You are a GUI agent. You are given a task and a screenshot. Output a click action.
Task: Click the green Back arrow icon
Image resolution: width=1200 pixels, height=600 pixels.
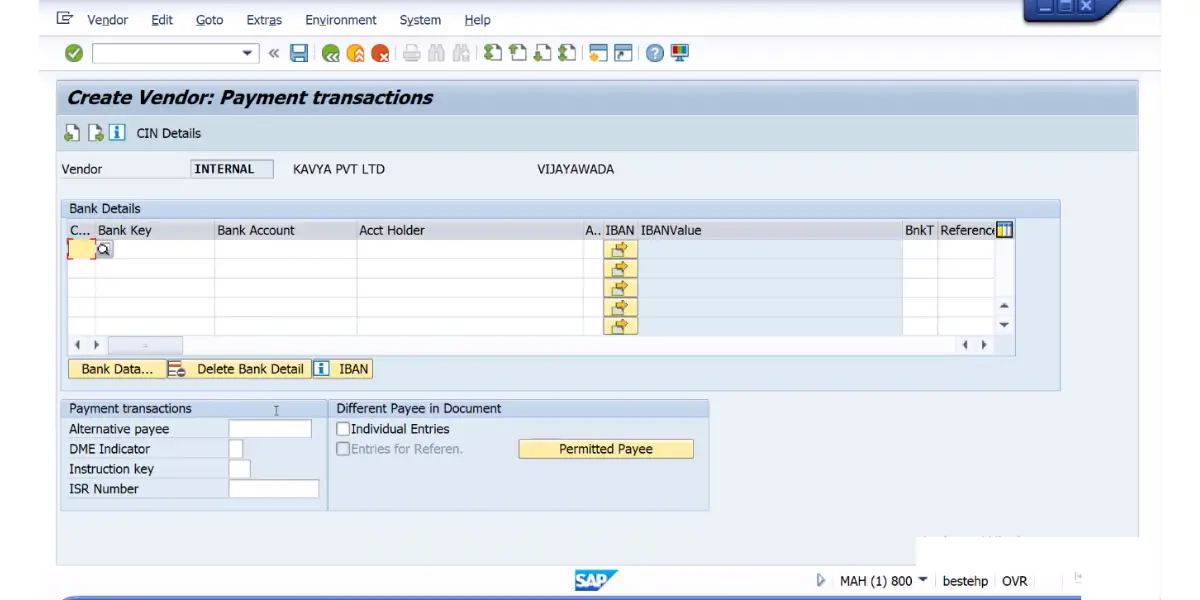pos(330,53)
